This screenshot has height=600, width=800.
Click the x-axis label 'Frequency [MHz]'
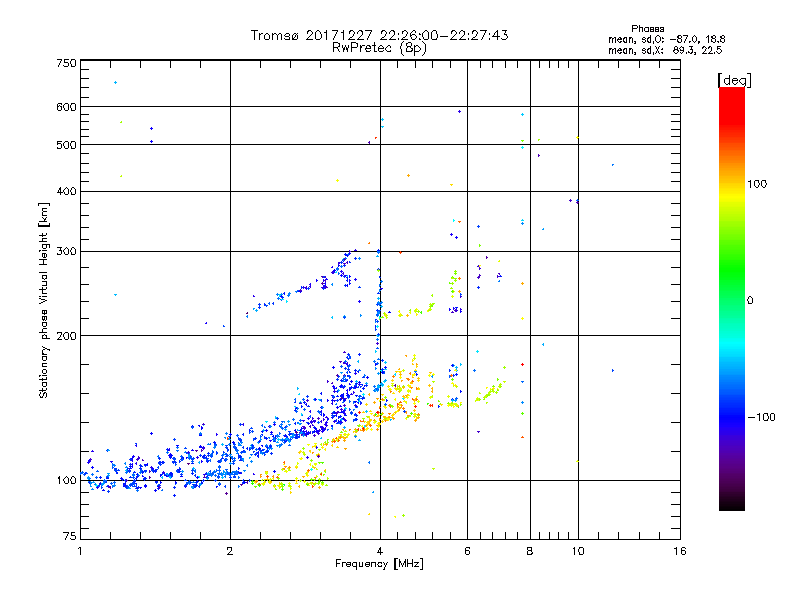[379, 564]
